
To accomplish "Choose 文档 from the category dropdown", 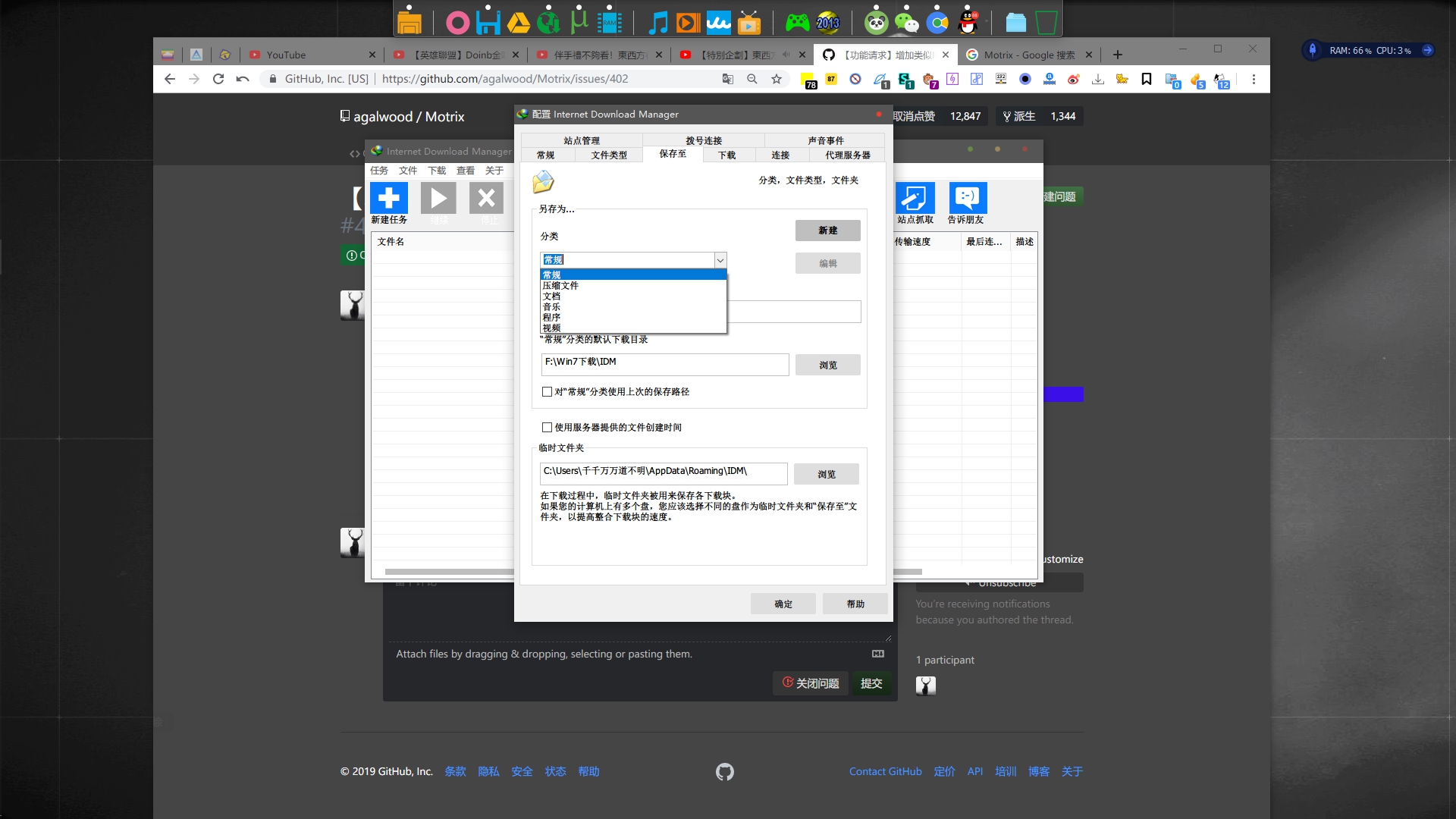I will (633, 297).
